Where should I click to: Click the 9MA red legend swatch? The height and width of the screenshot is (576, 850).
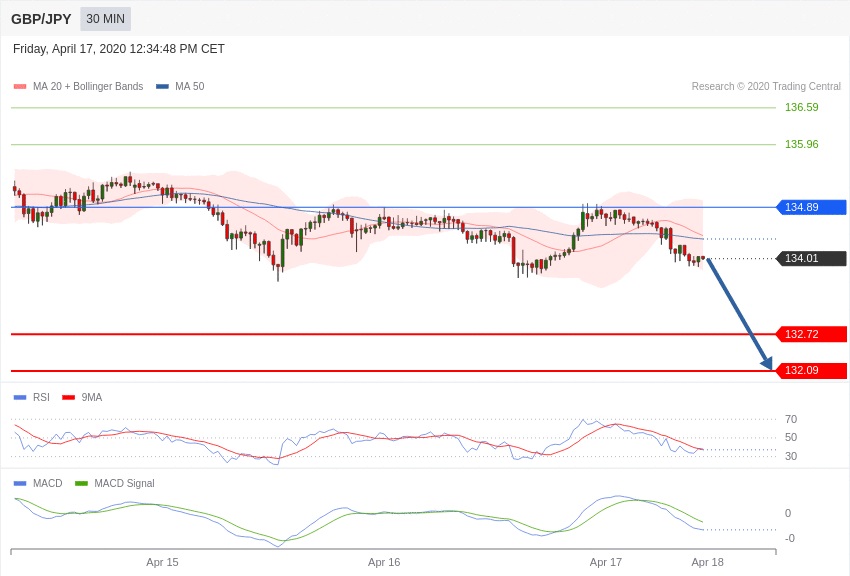pos(69,397)
